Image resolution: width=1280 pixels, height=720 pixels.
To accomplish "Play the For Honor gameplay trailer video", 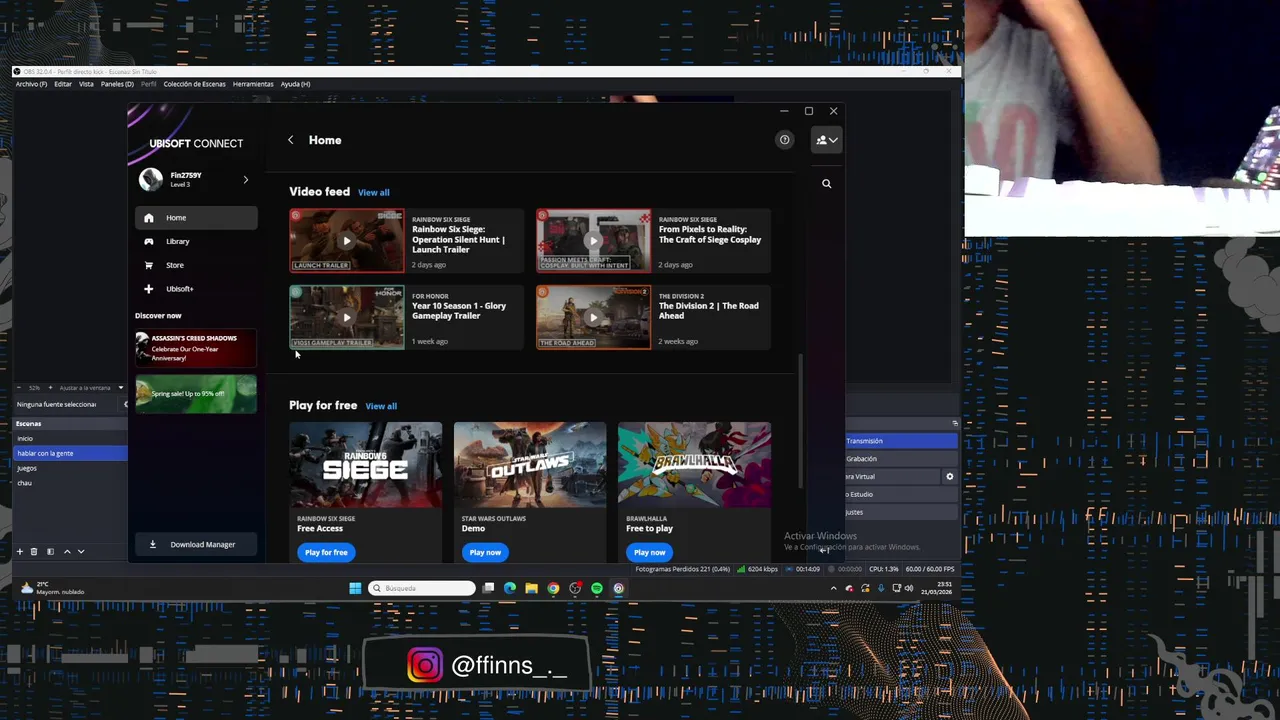I will (347, 317).
